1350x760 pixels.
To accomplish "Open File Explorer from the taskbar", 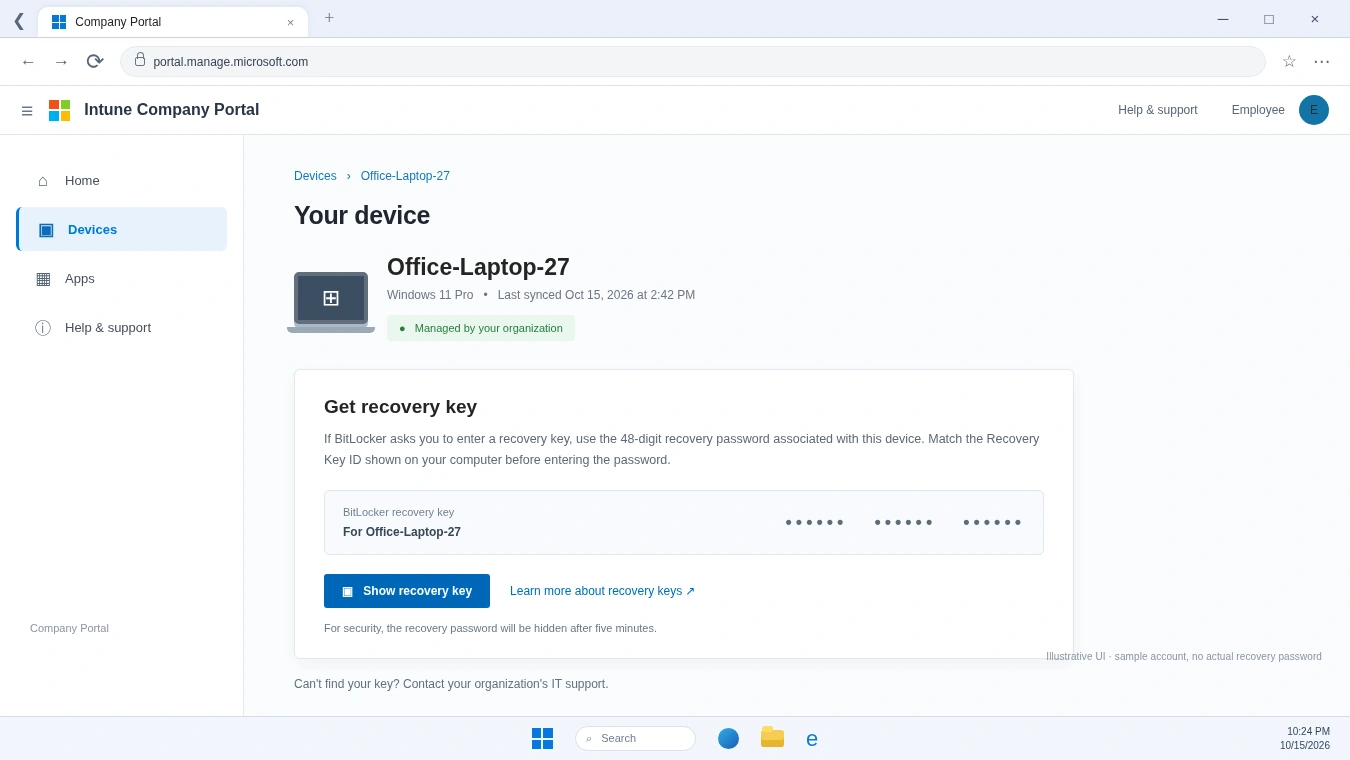I will (772, 738).
